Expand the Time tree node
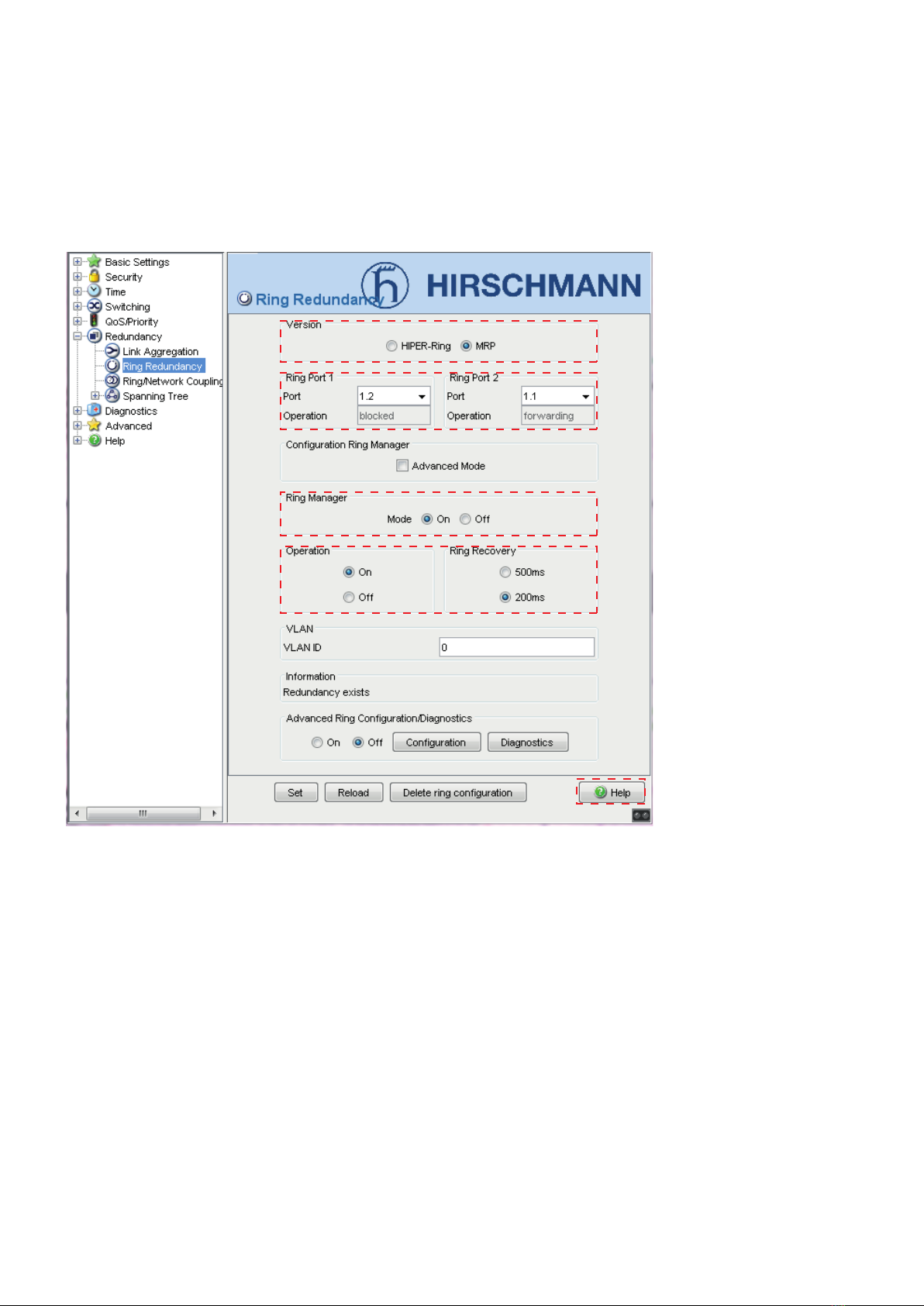 pos(78,291)
